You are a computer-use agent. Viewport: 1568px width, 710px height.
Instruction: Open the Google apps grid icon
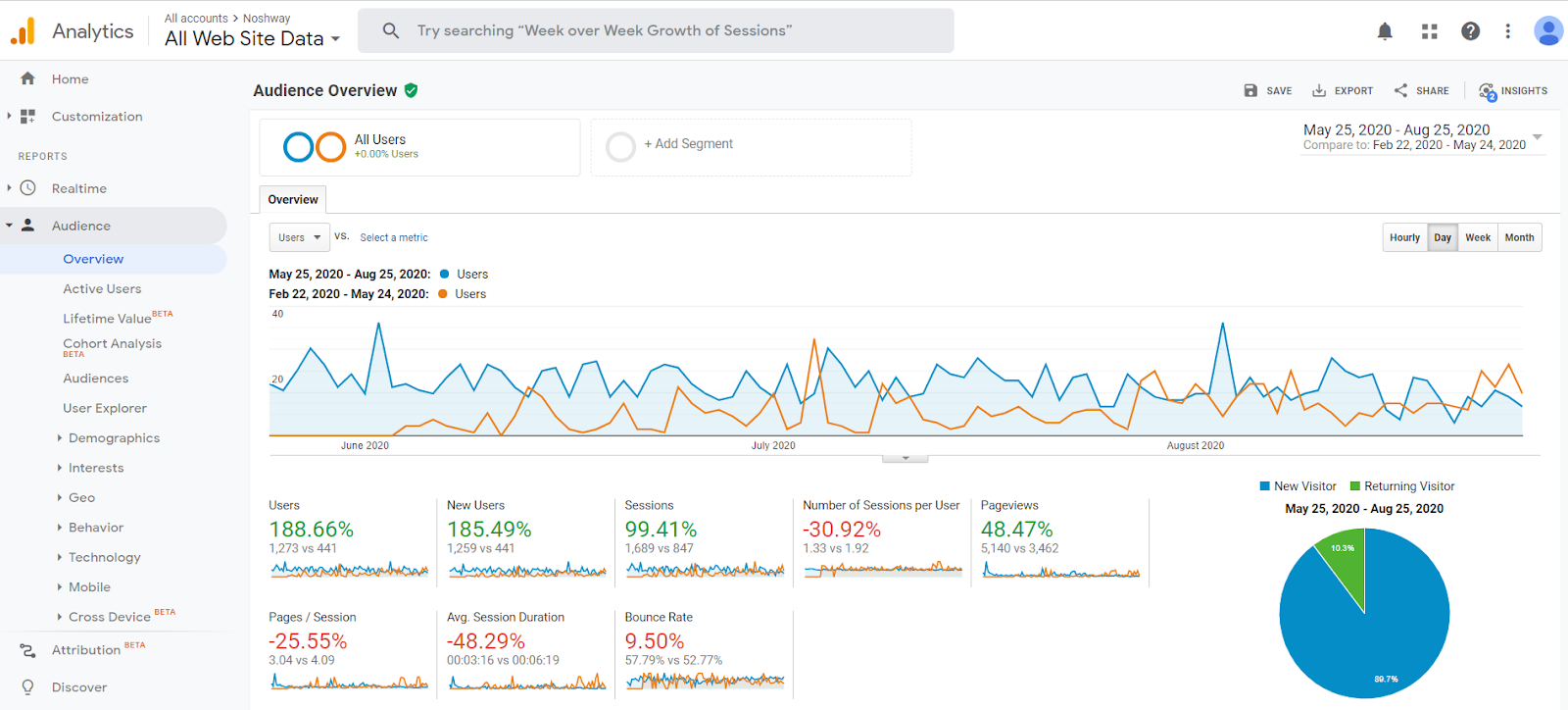click(x=1430, y=31)
